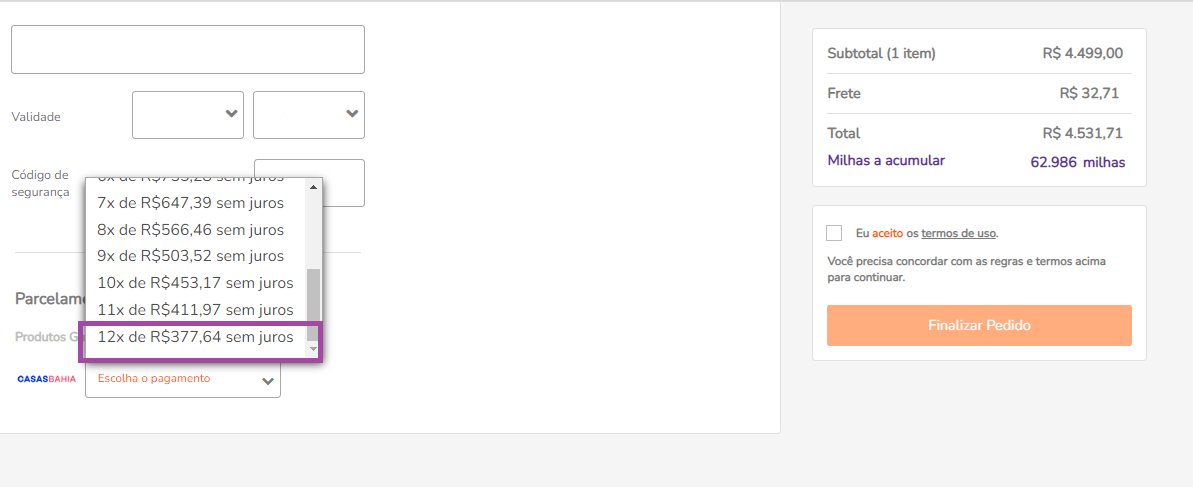Check the terms of use acceptance box

pos(834,233)
